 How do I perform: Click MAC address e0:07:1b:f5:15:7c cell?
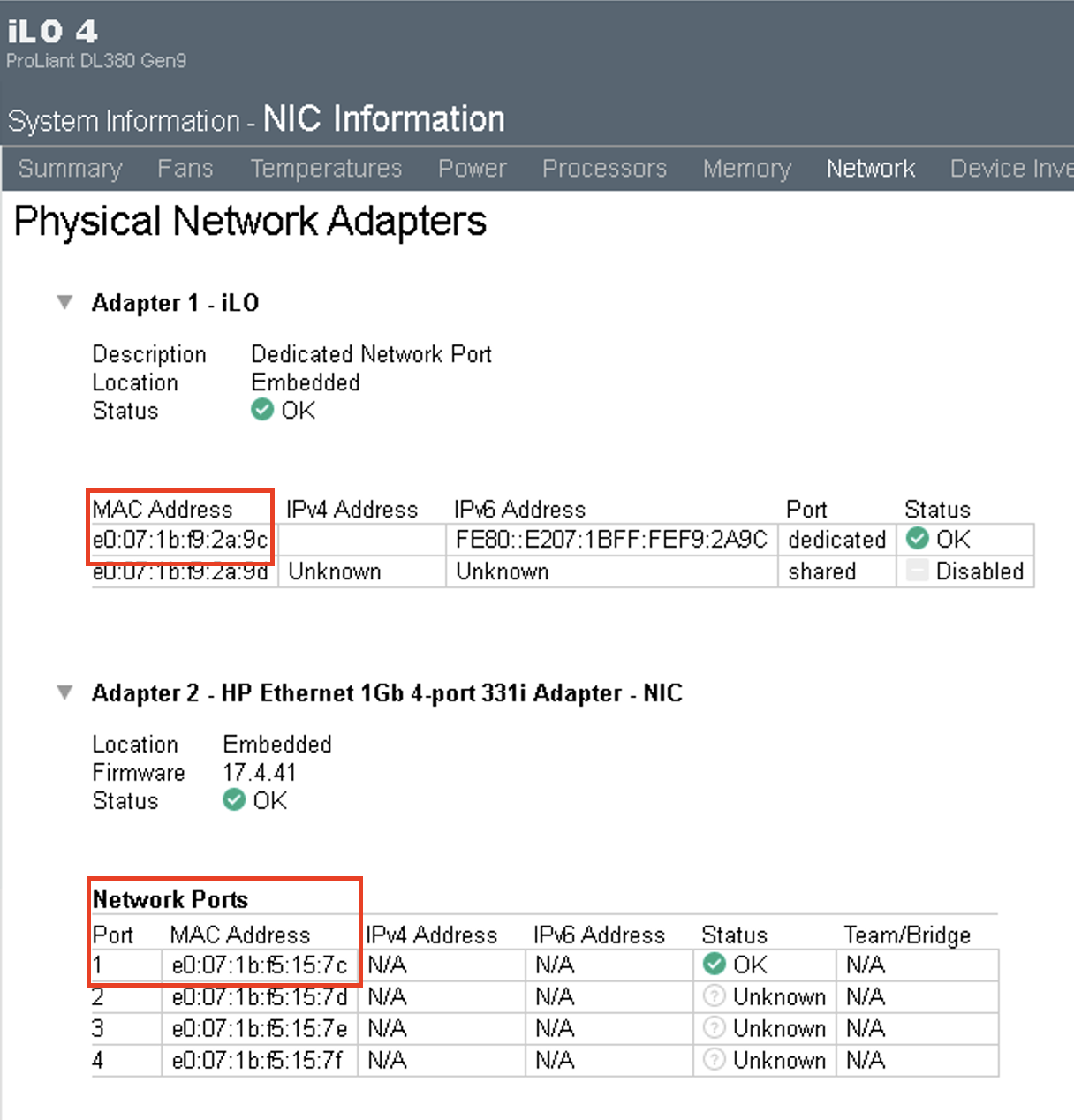point(260,965)
